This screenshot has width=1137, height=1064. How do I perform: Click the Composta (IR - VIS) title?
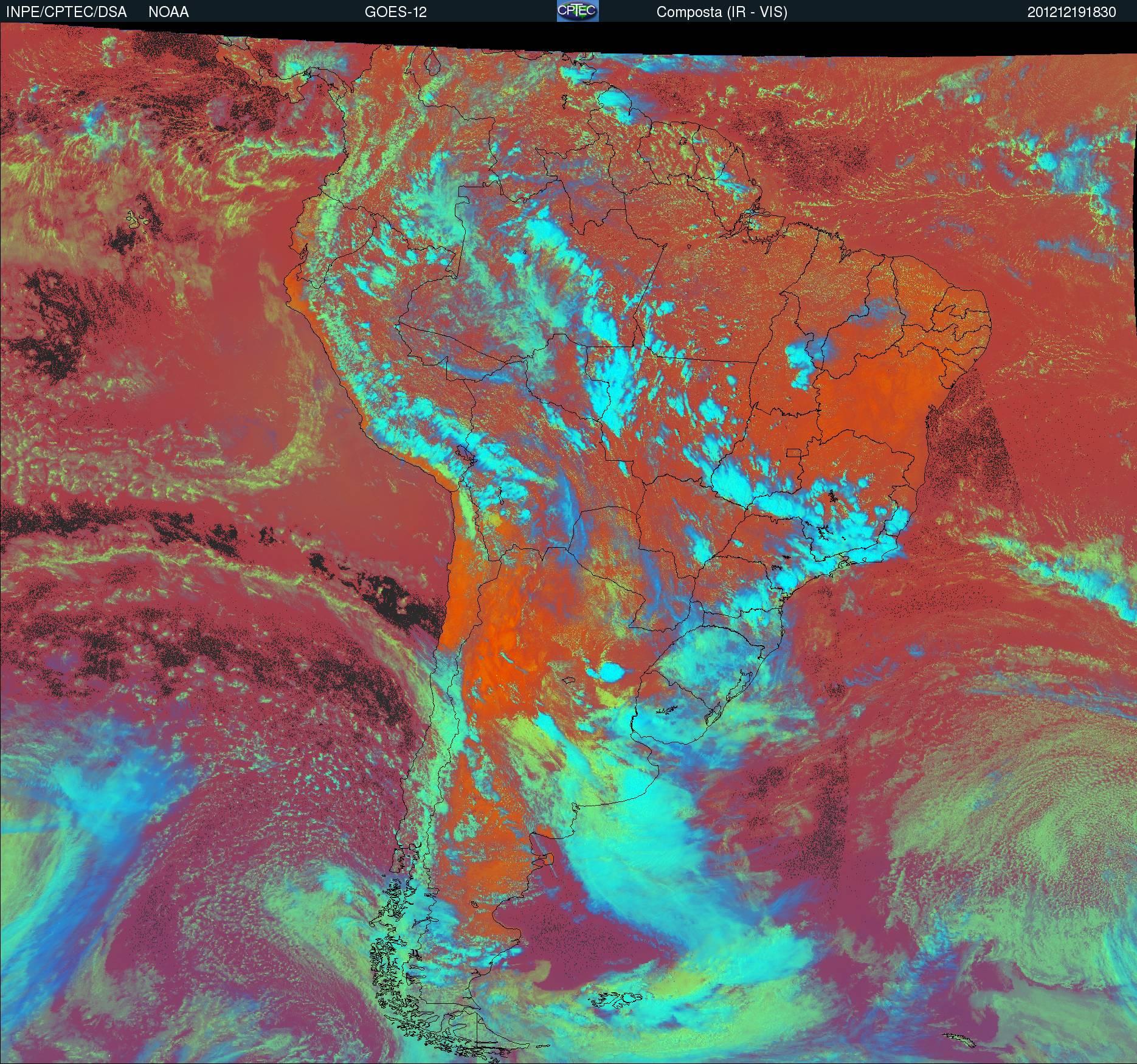[x=722, y=12]
